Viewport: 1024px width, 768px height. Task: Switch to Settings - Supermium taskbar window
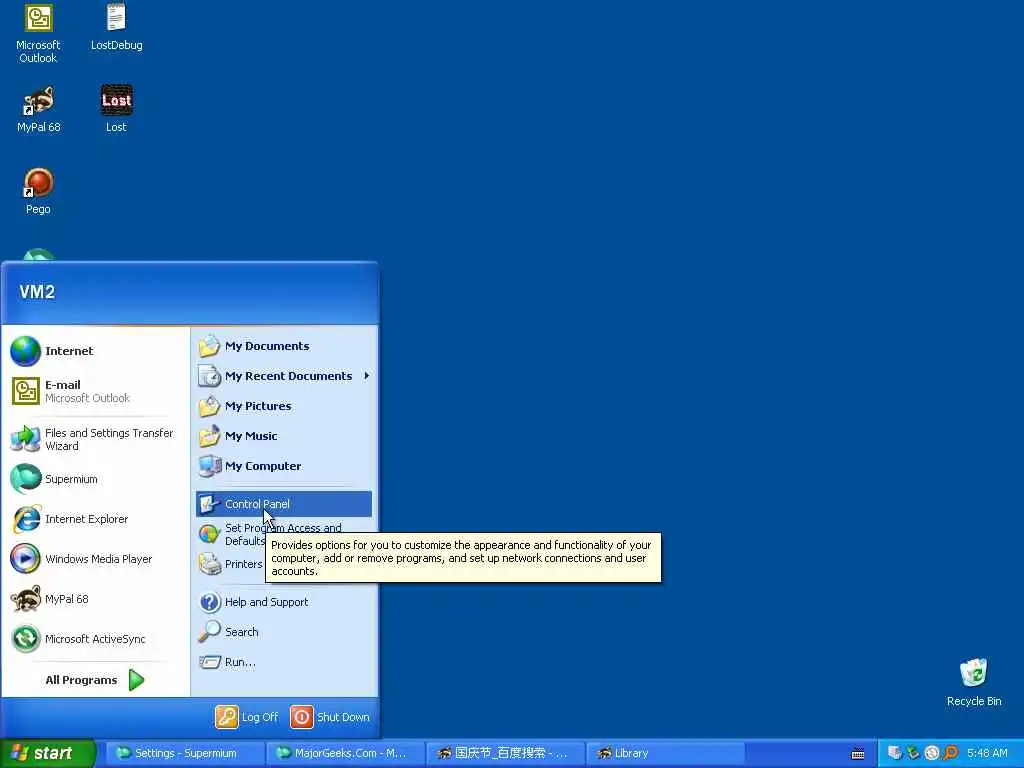(x=185, y=754)
